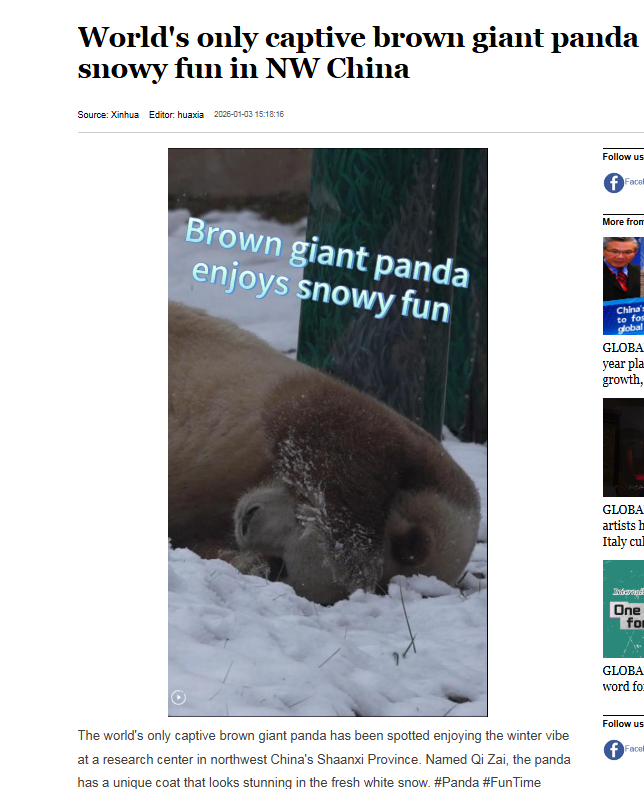Open the GLOBAL artists Italy culture headline link
644x789 pixels.
(623, 525)
